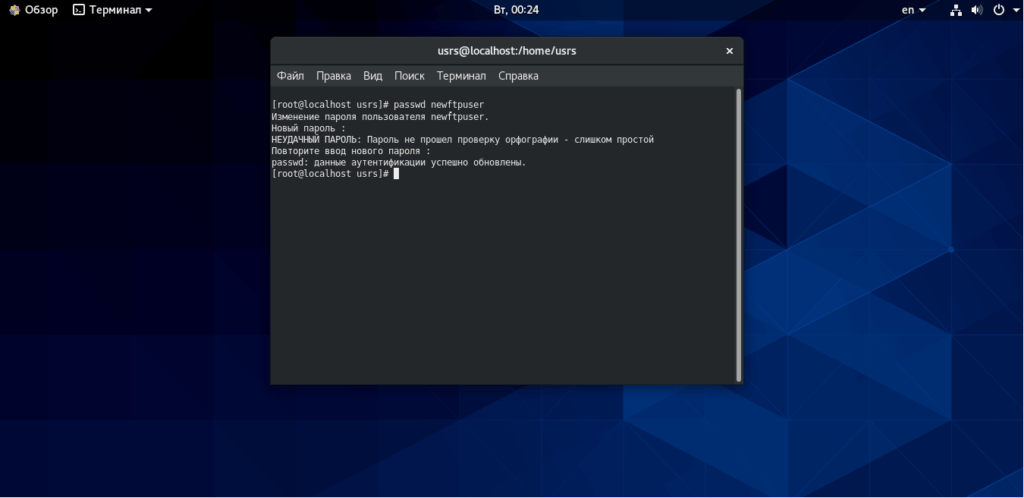Open the Правка menu

pos(333,76)
